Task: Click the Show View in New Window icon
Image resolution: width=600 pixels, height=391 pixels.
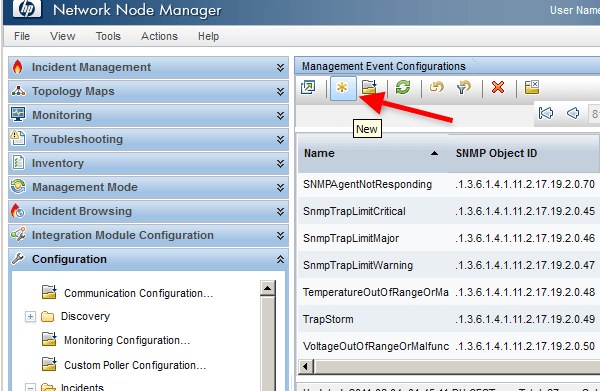Action: click(308, 88)
